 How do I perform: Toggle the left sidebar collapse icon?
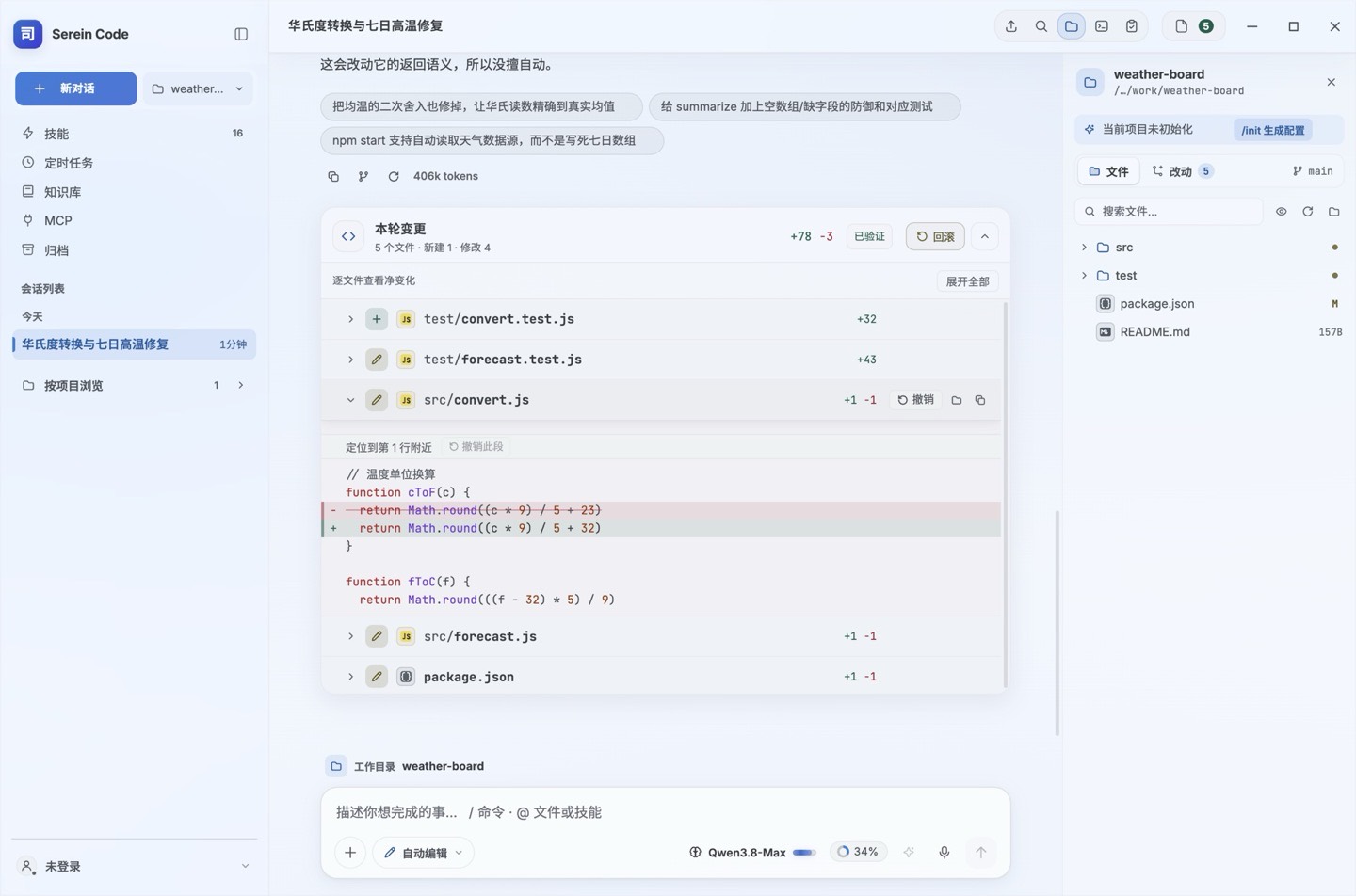click(241, 34)
